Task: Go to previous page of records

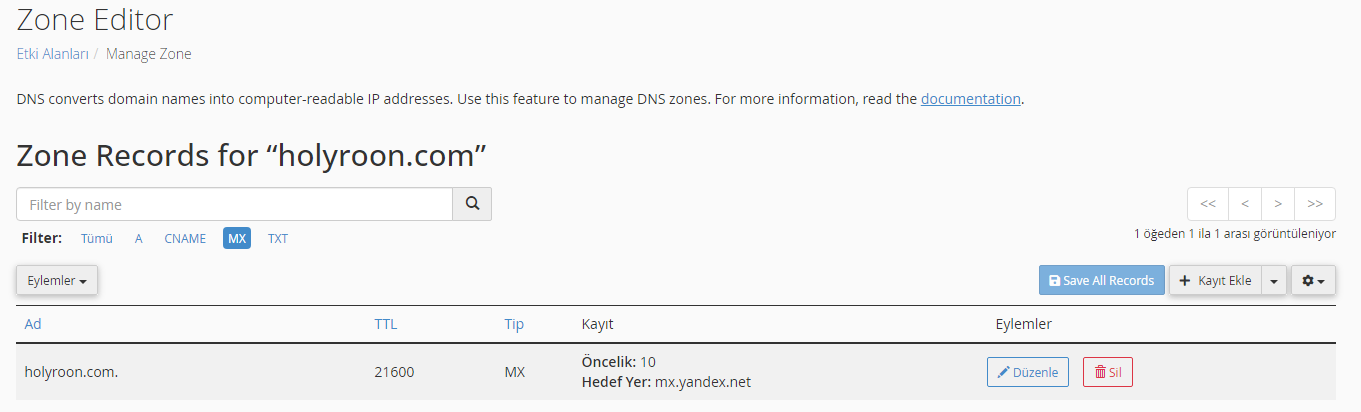Action: (1245, 204)
